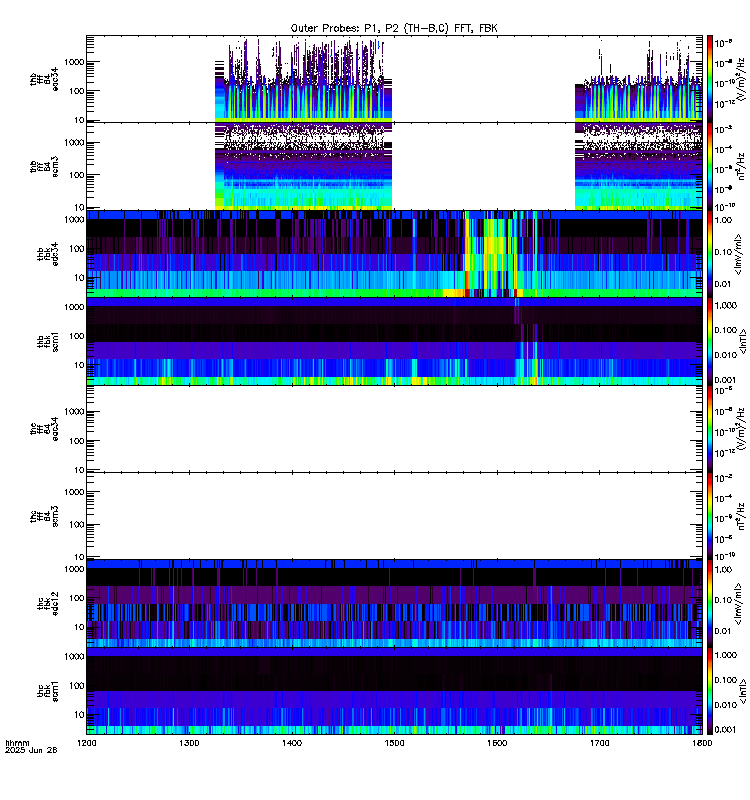
Task: Click the 1700 time axis label
Action: 599,743
